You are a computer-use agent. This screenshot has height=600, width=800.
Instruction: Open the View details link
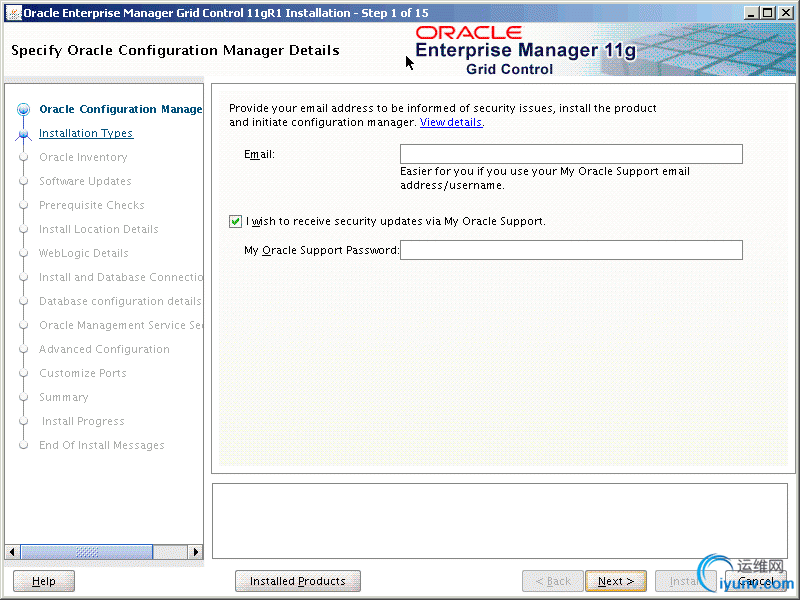[x=451, y=122]
